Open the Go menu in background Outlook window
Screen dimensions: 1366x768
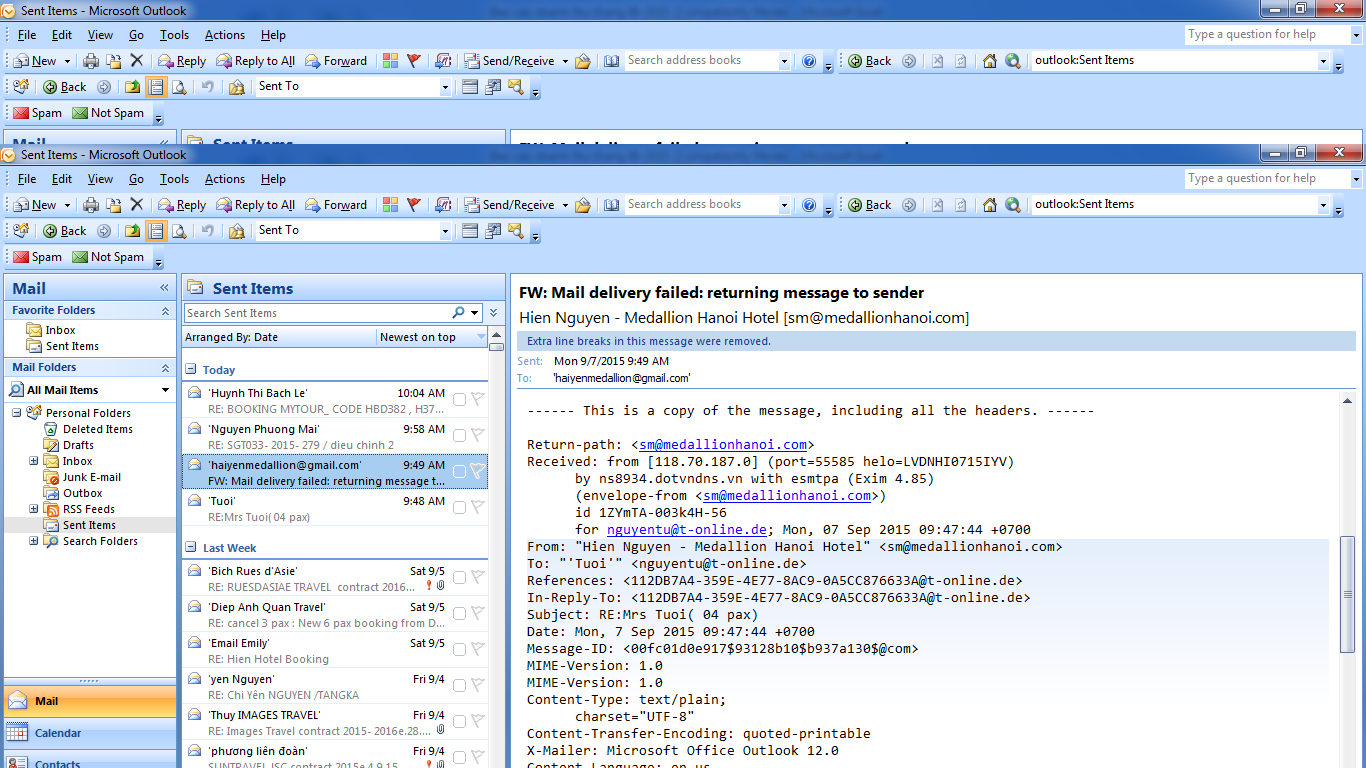[136, 35]
